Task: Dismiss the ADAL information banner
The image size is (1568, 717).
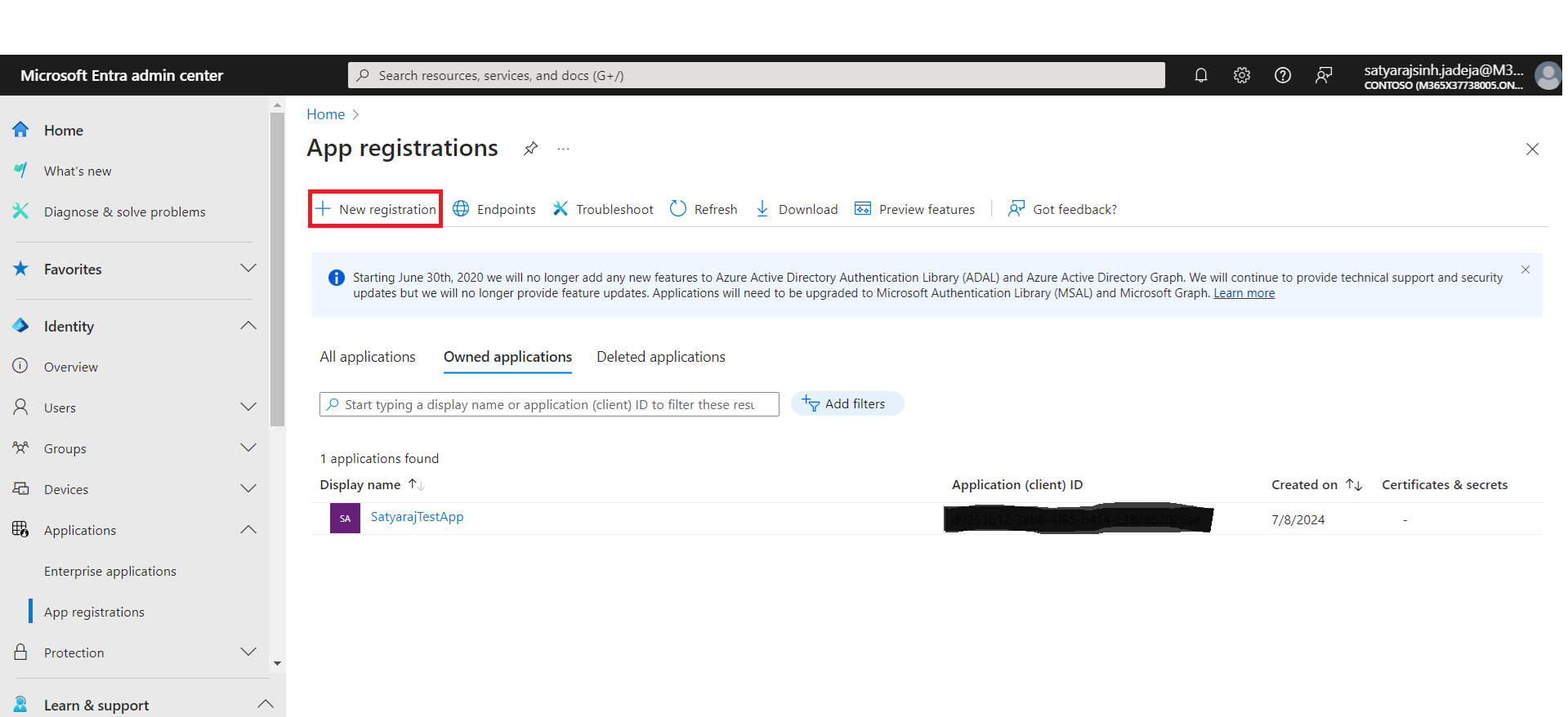Action: click(x=1526, y=269)
